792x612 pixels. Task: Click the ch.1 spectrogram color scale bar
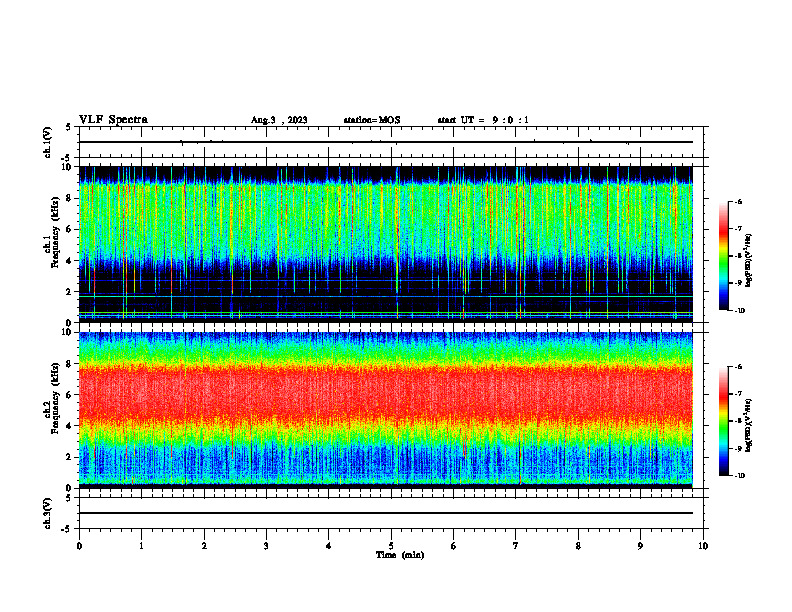coord(723,256)
